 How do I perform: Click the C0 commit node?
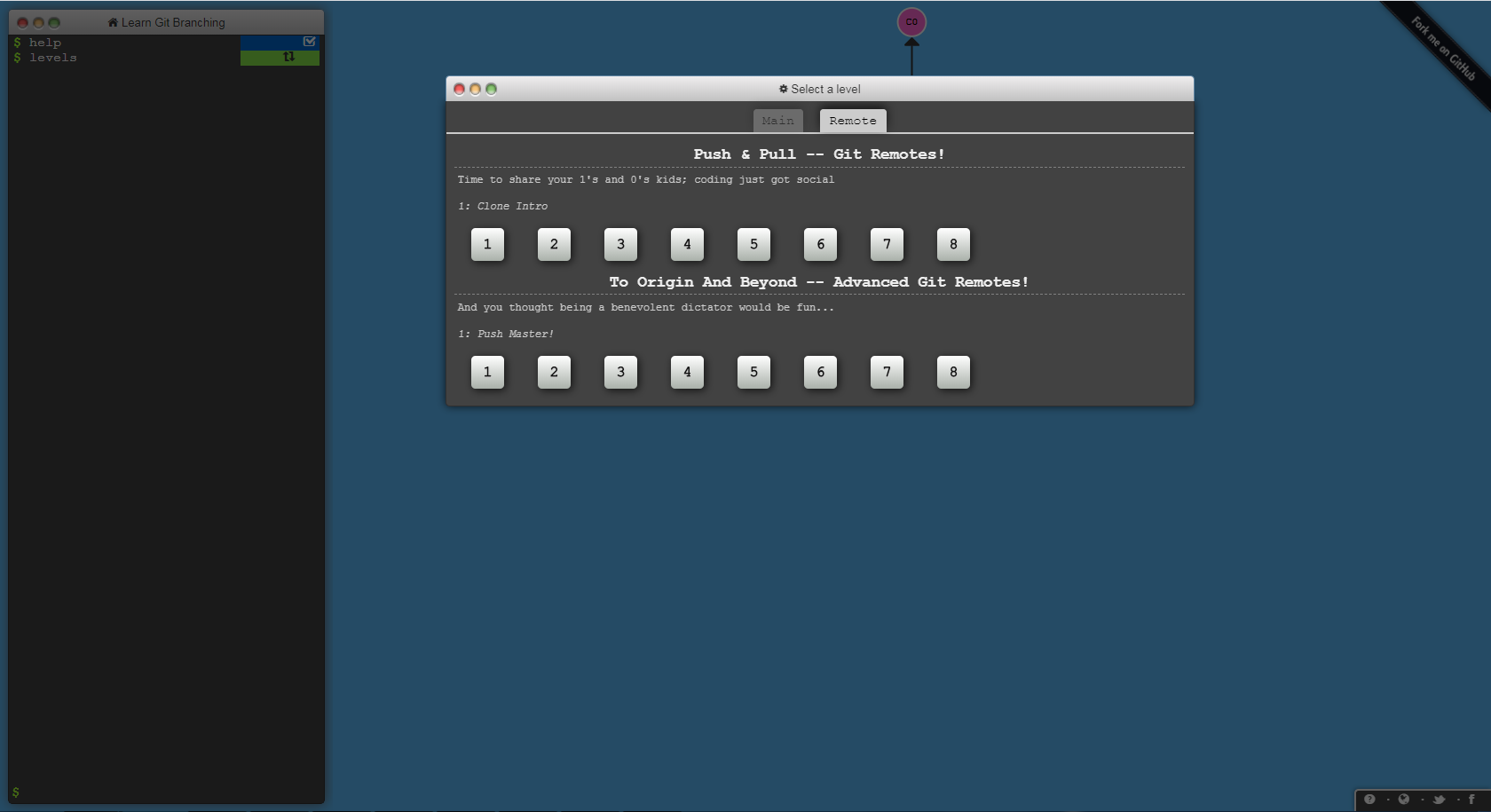tap(911, 22)
